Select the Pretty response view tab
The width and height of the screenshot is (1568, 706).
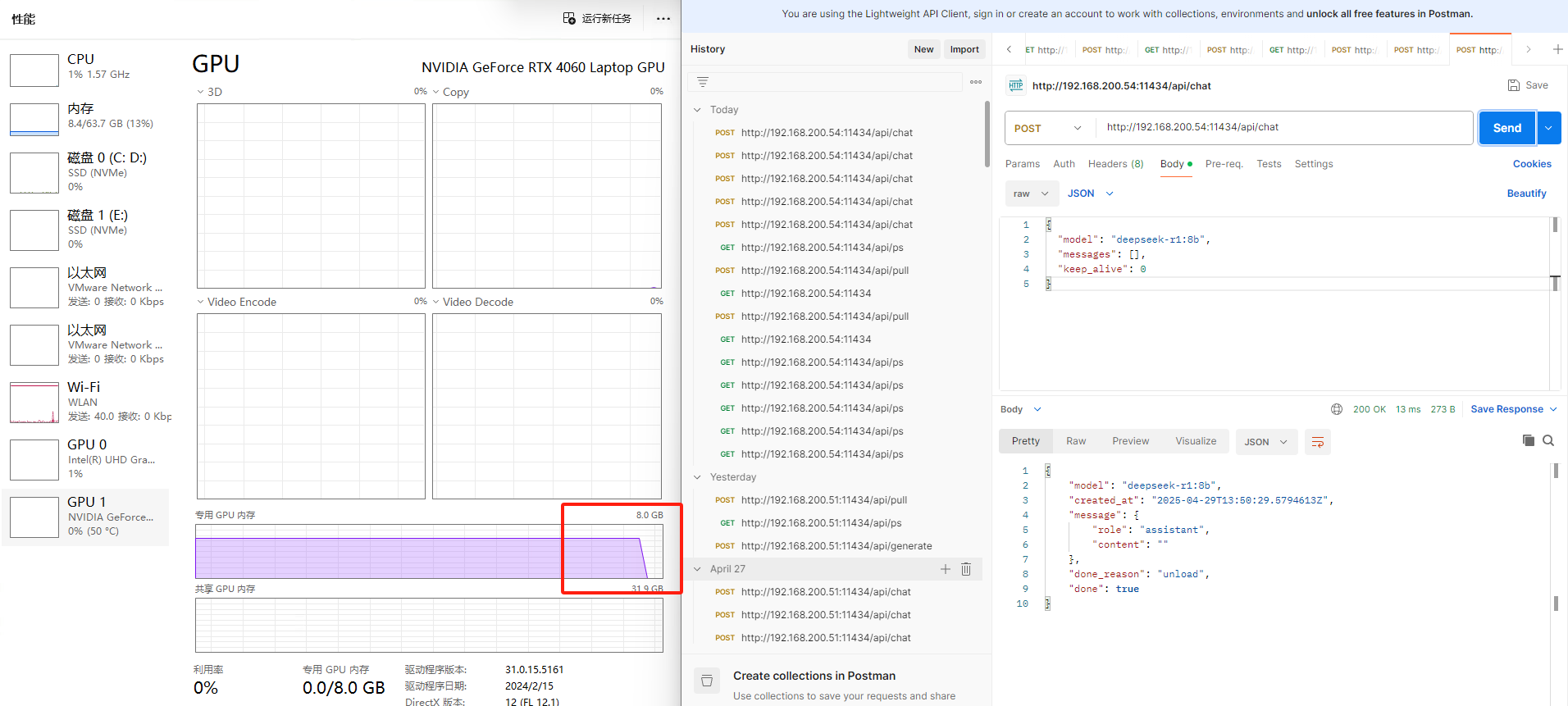(x=1026, y=441)
